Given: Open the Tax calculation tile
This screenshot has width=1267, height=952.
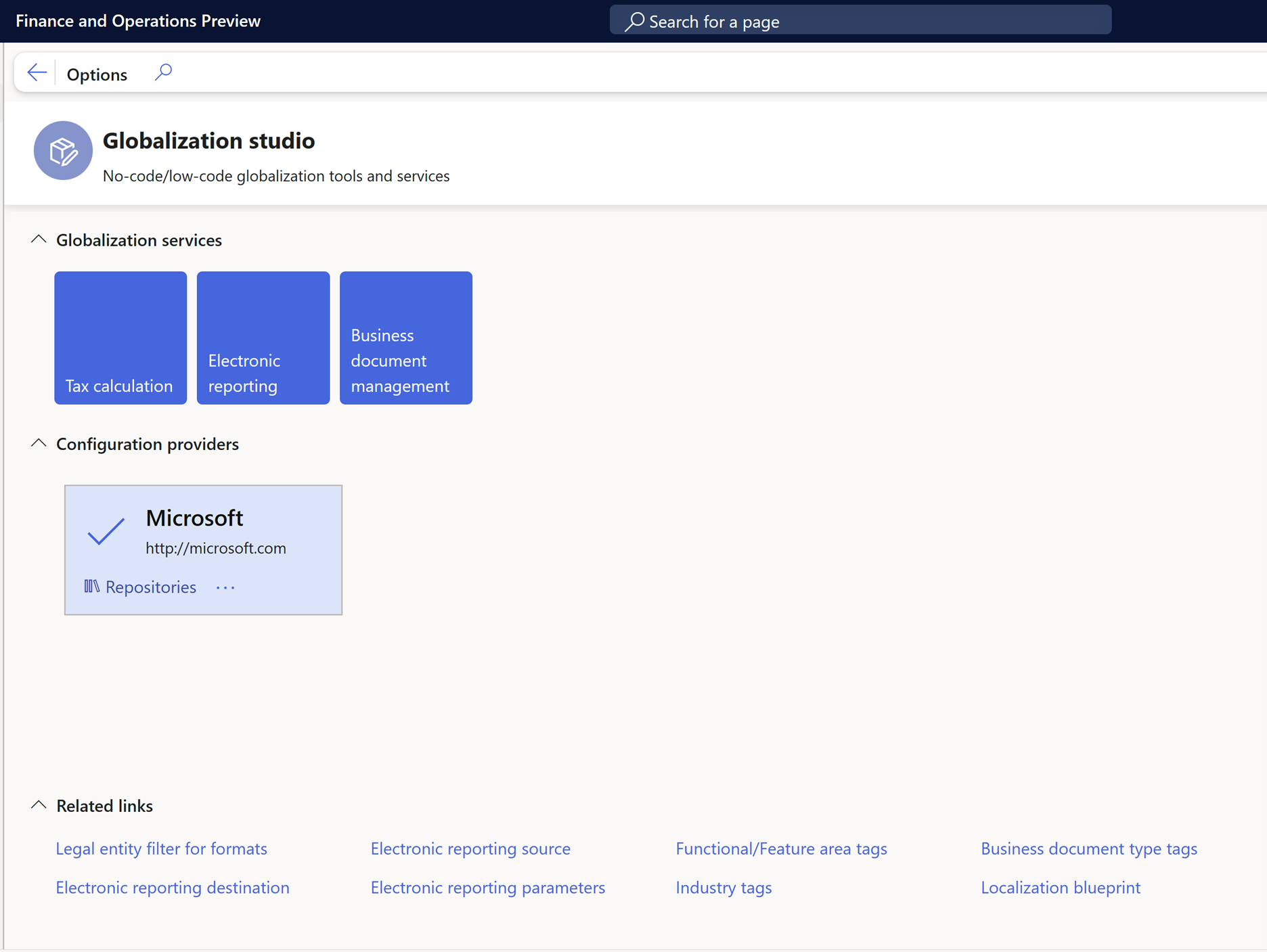Looking at the screenshot, I should click(x=120, y=338).
